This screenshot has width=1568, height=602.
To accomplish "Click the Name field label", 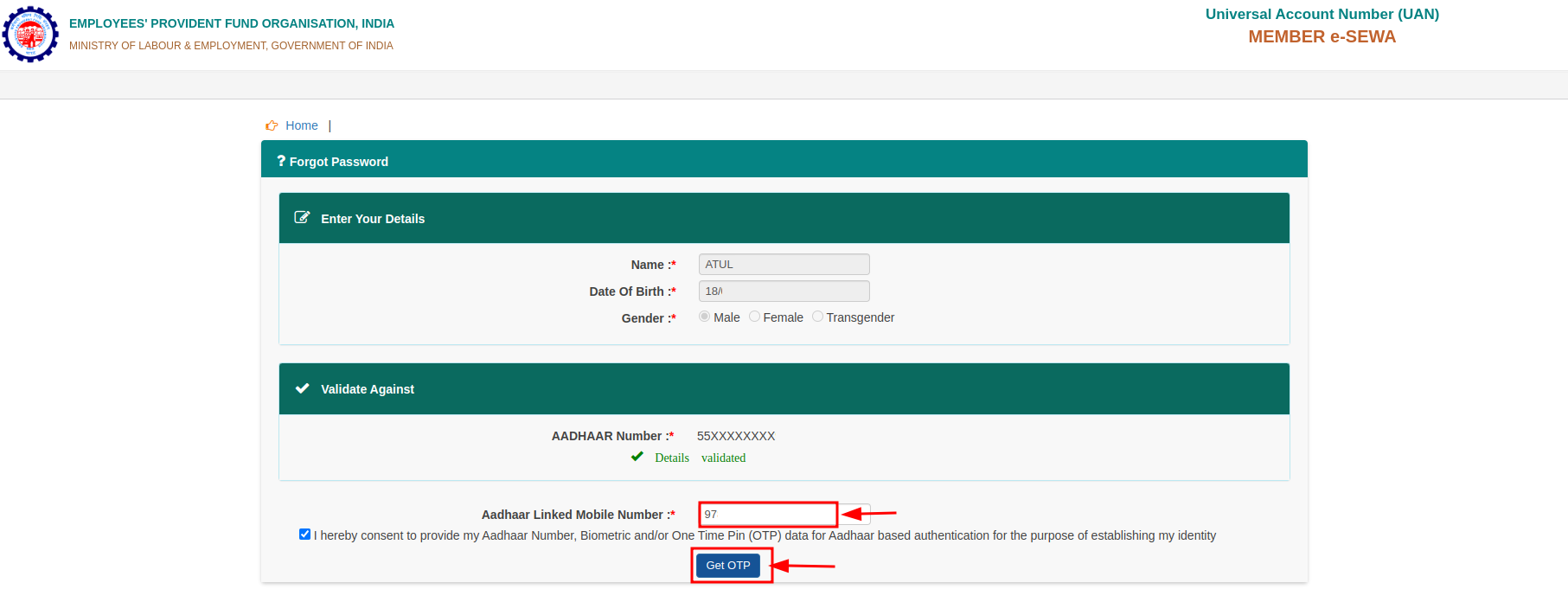I will click(x=654, y=265).
